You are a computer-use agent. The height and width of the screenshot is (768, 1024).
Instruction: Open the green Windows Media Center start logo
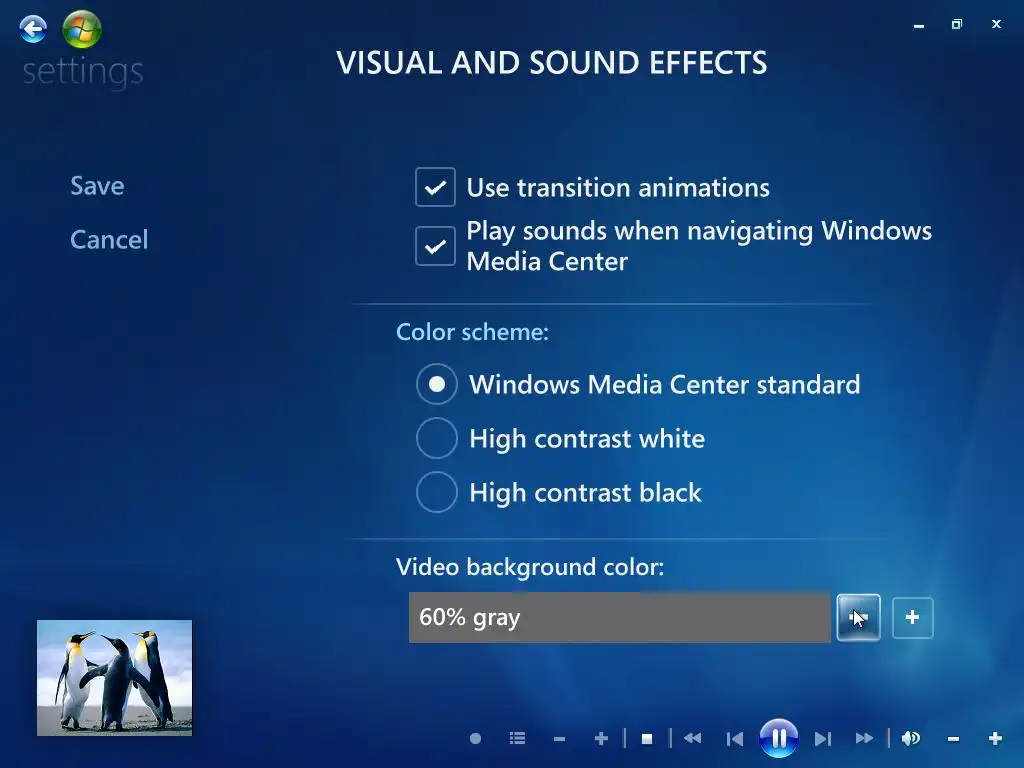coord(82,29)
